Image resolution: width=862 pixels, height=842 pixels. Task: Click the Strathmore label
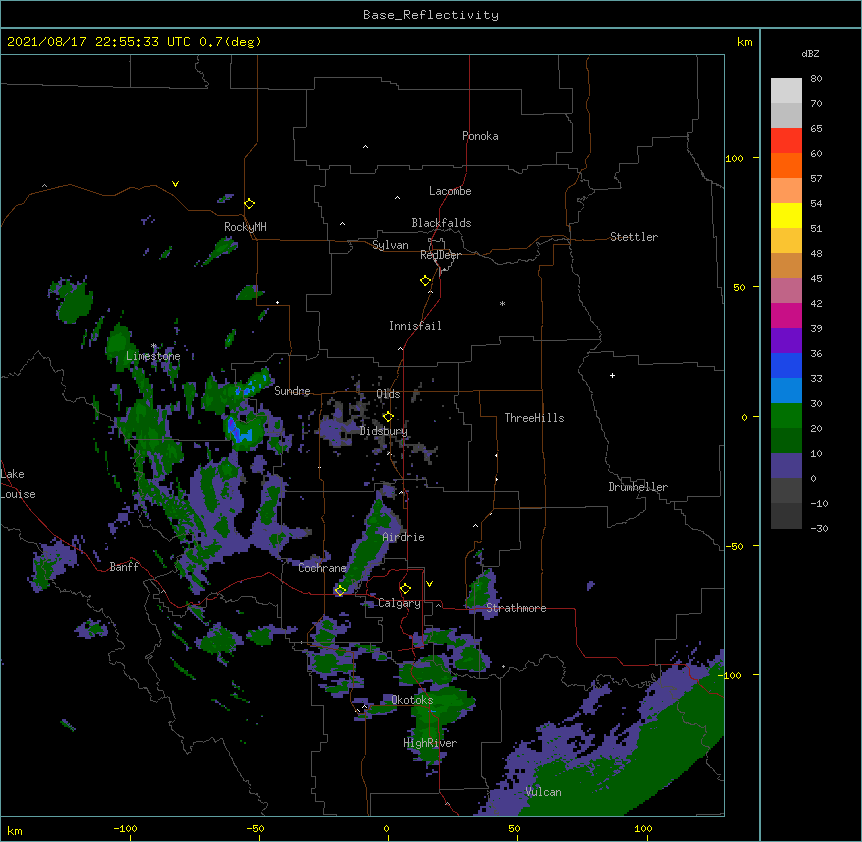coord(516,608)
